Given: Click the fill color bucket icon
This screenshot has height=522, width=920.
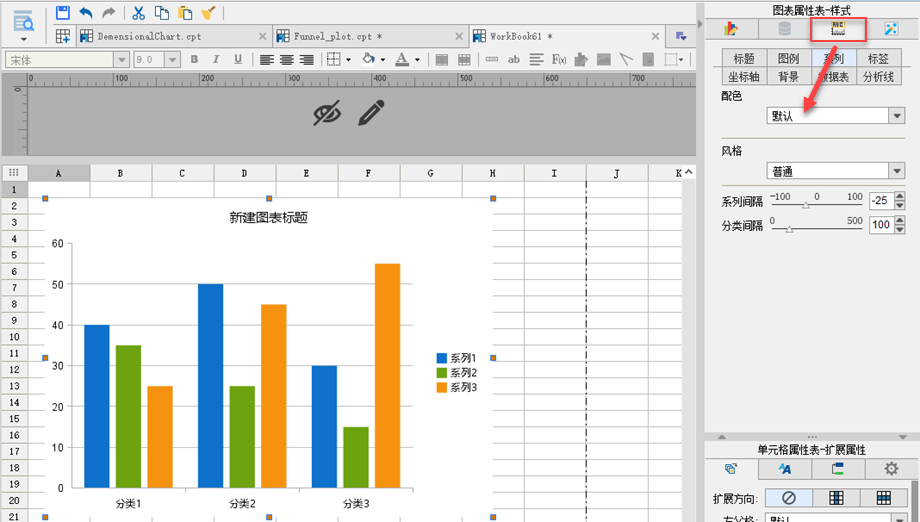Looking at the screenshot, I should click(368, 59).
